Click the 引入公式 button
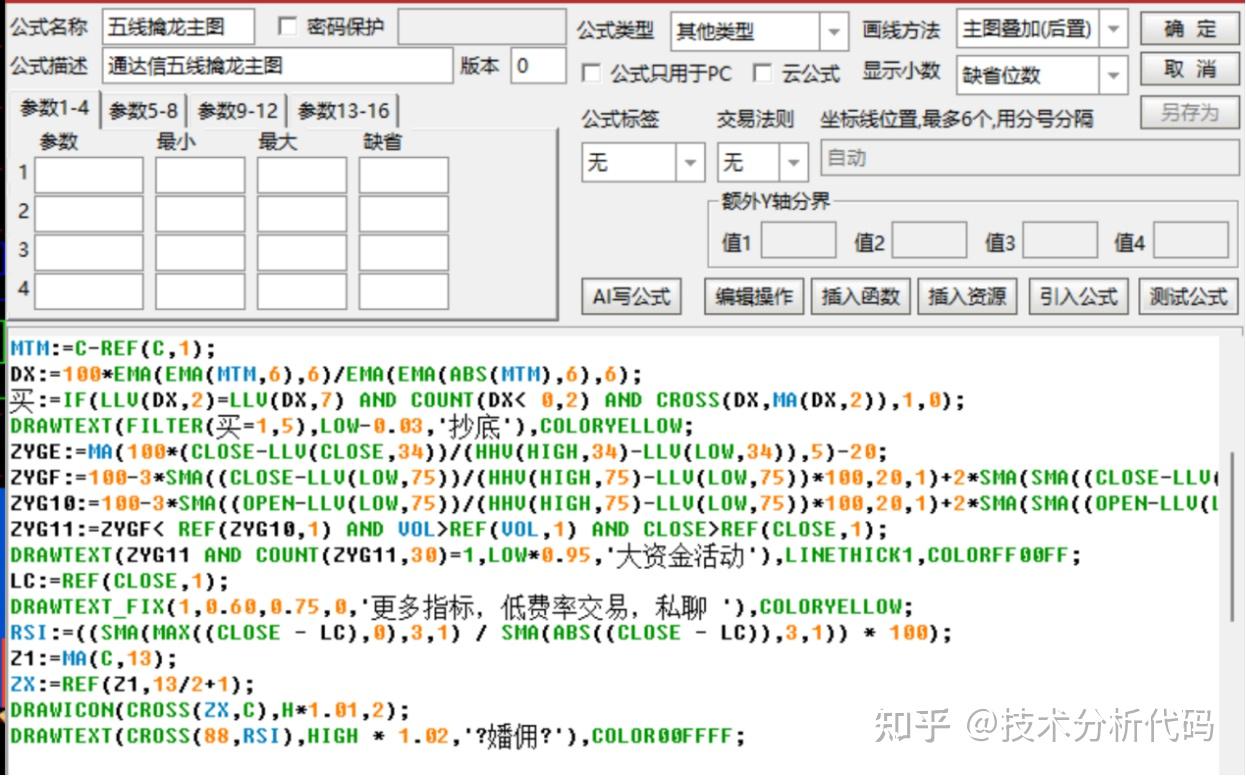The width and height of the screenshot is (1246, 776). pyautogui.click(x=1078, y=297)
